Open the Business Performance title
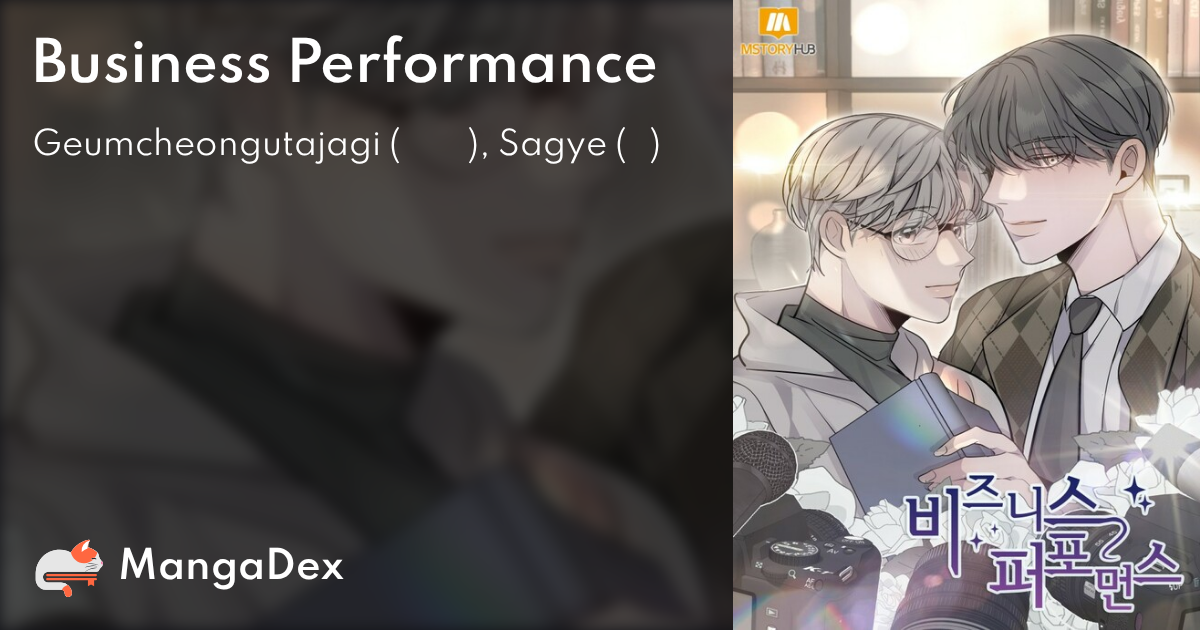Screen dimensions: 1200x630 click(x=345, y=64)
